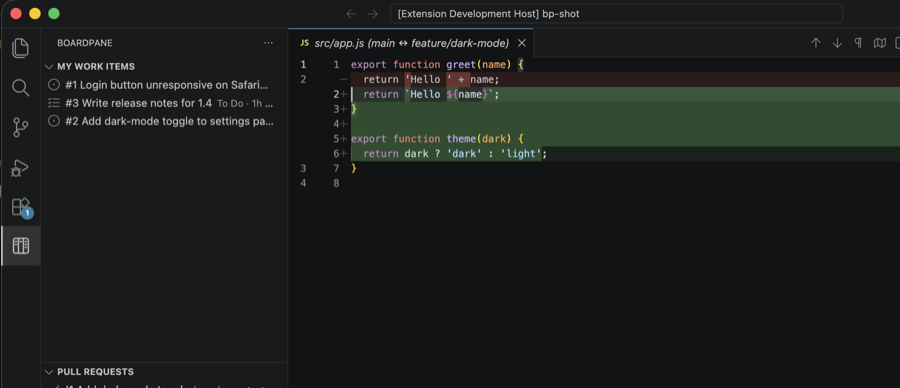Open BoardPane more actions ellipsis

tap(269, 43)
